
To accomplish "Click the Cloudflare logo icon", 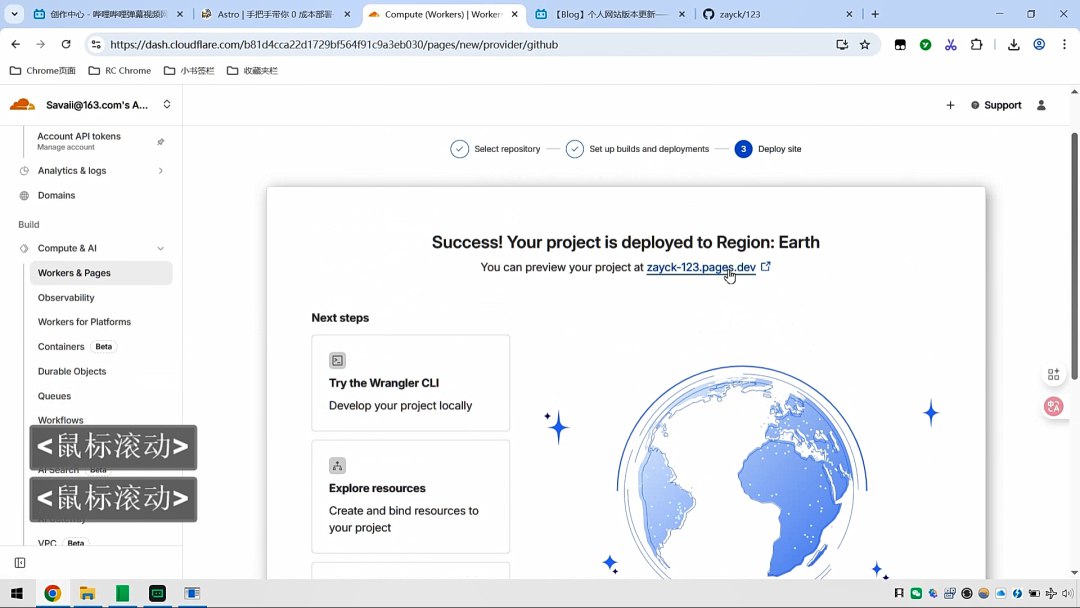I will (22, 105).
